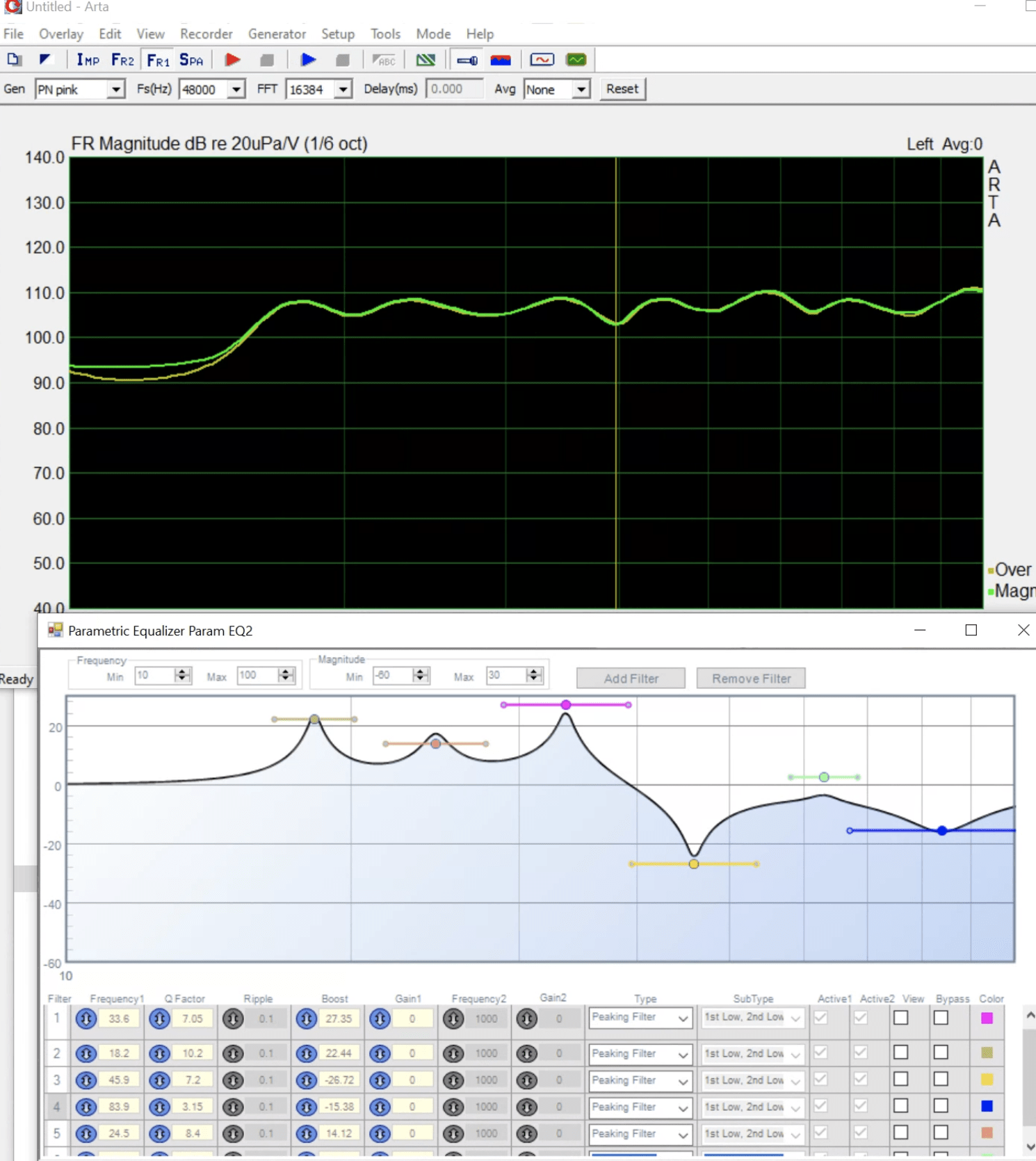Click the magenta color swatch for filter 1
The height and width of the screenshot is (1161, 1036).
[987, 1018]
